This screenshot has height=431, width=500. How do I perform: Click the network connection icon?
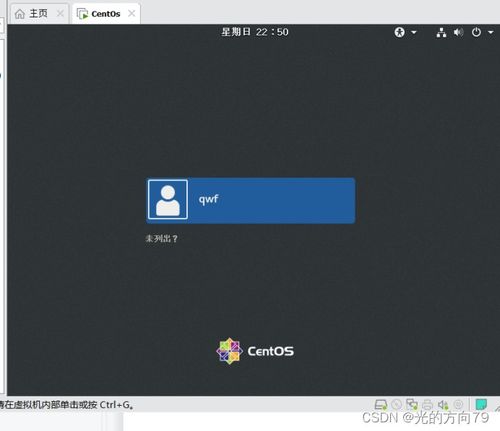(x=441, y=33)
